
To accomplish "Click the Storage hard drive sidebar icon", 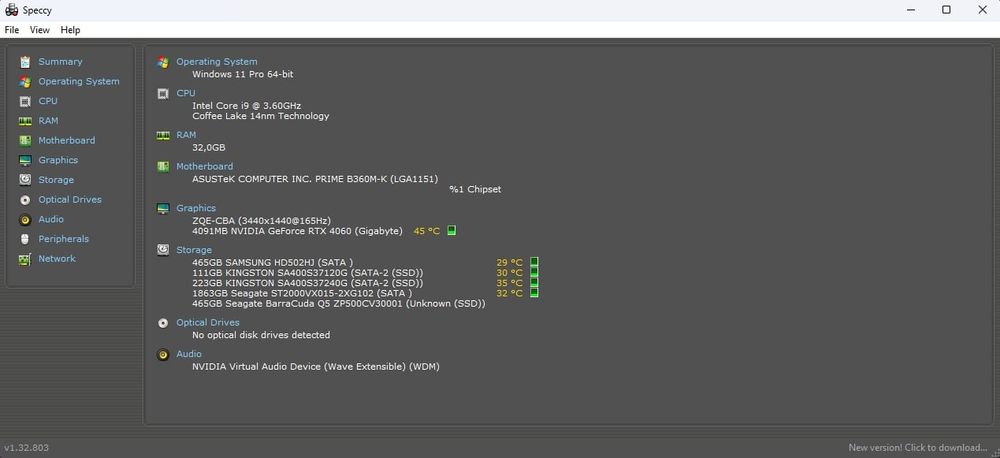I will click(x=25, y=180).
